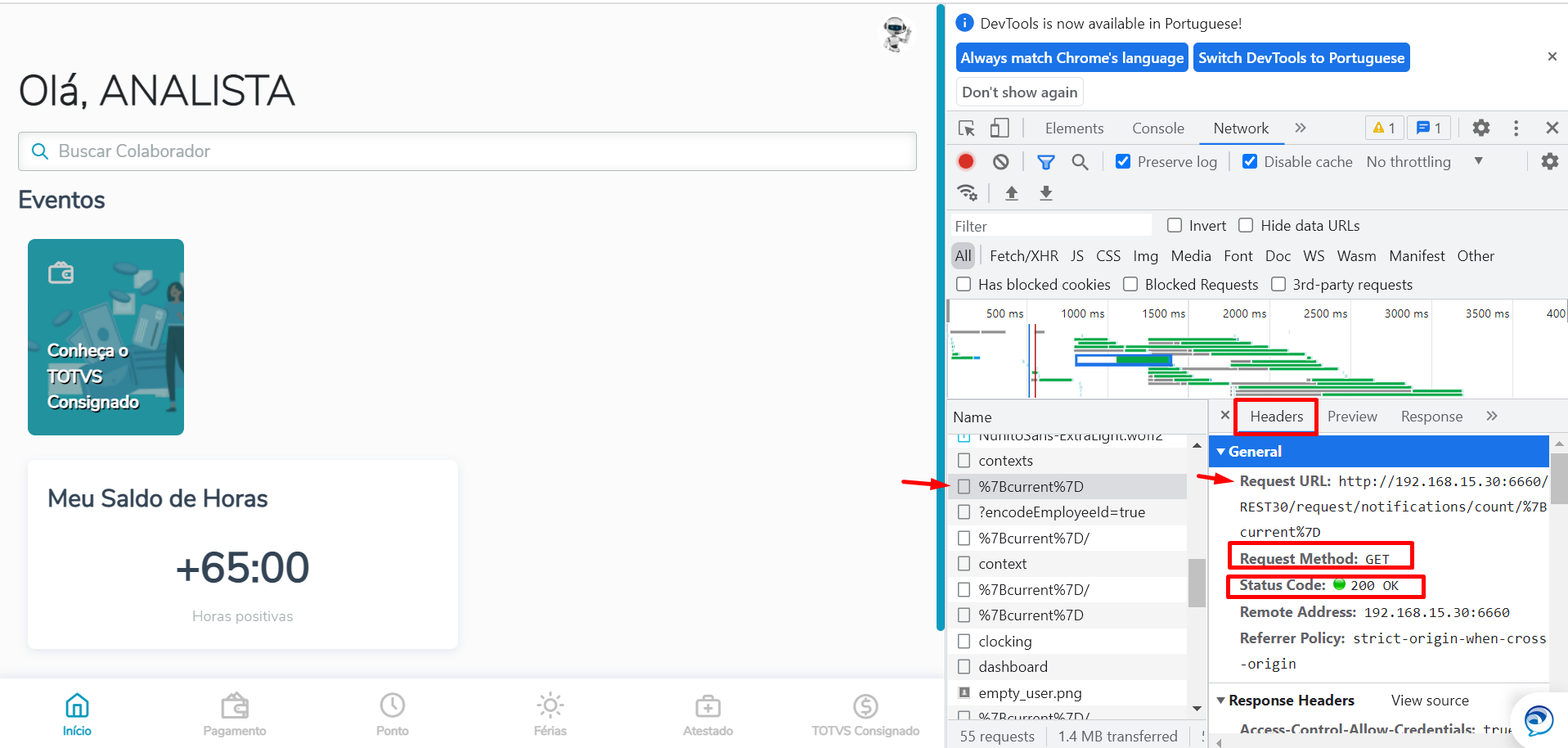Toggle the Preserve log checkbox
Image resolution: width=1568 pixels, height=748 pixels.
pos(1123,161)
